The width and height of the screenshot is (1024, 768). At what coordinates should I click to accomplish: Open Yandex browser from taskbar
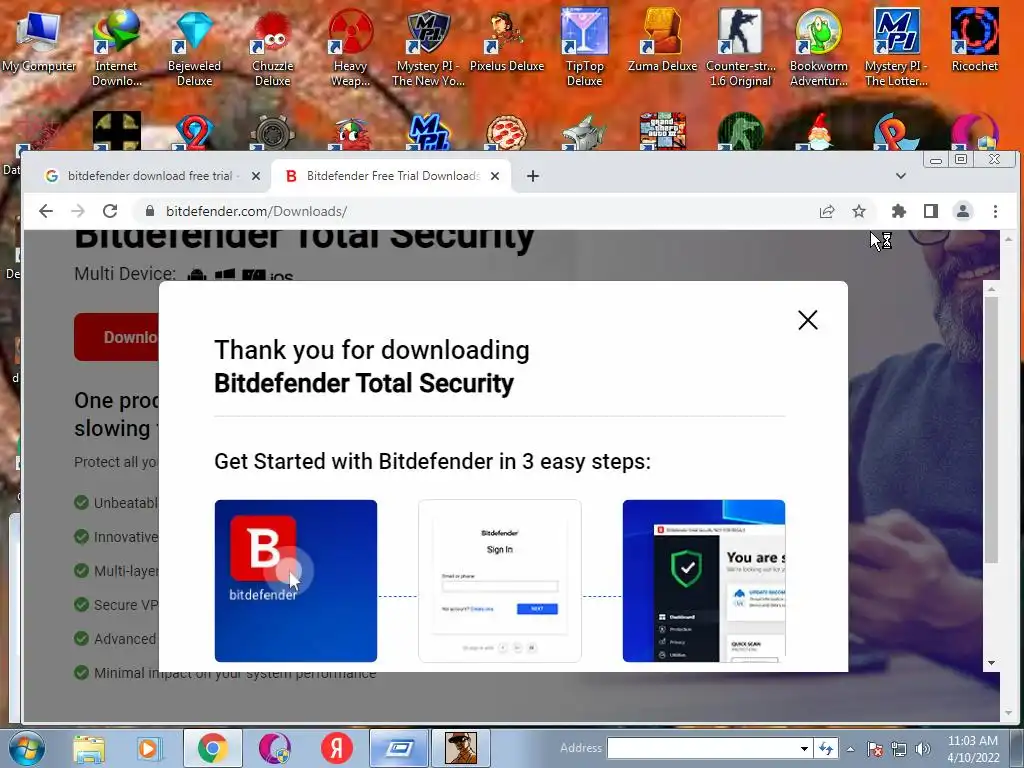336,748
